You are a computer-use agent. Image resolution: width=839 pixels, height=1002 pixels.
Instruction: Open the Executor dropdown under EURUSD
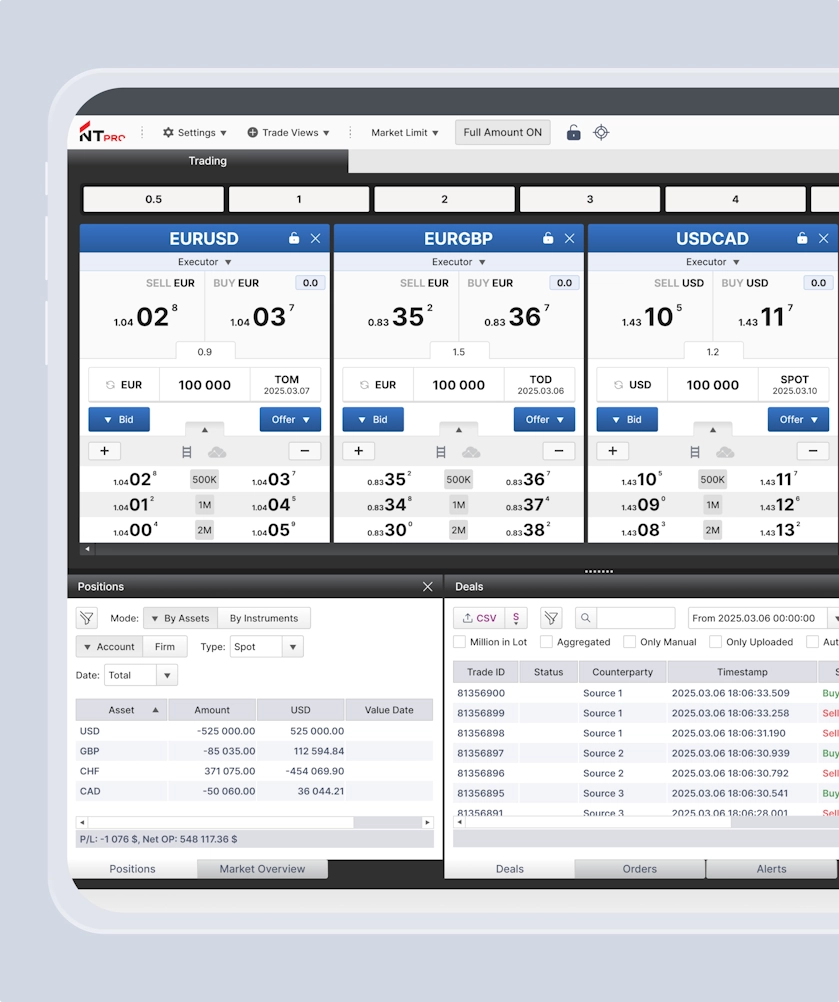[x=204, y=262]
